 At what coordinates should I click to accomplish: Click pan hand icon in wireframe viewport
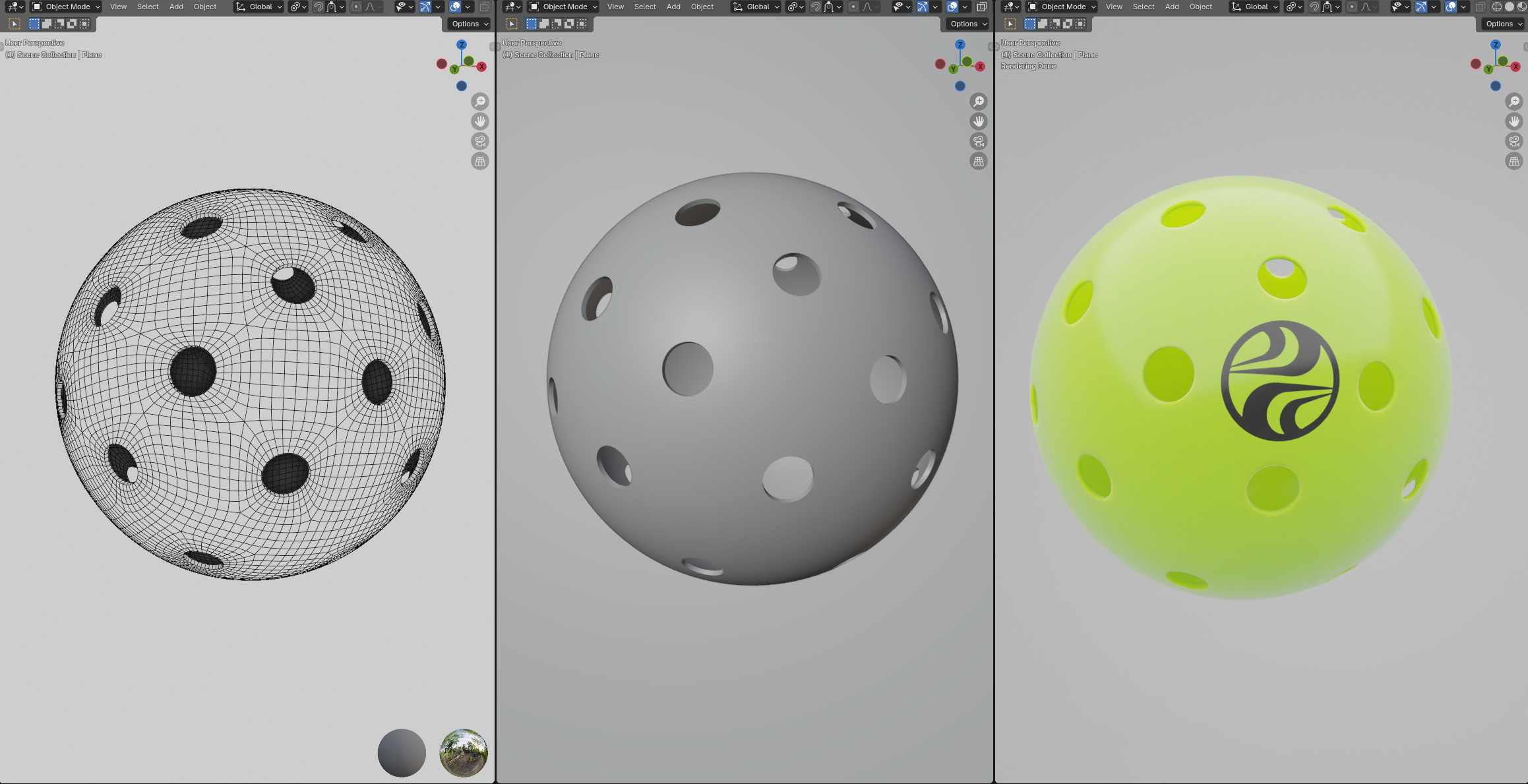(480, 121)
